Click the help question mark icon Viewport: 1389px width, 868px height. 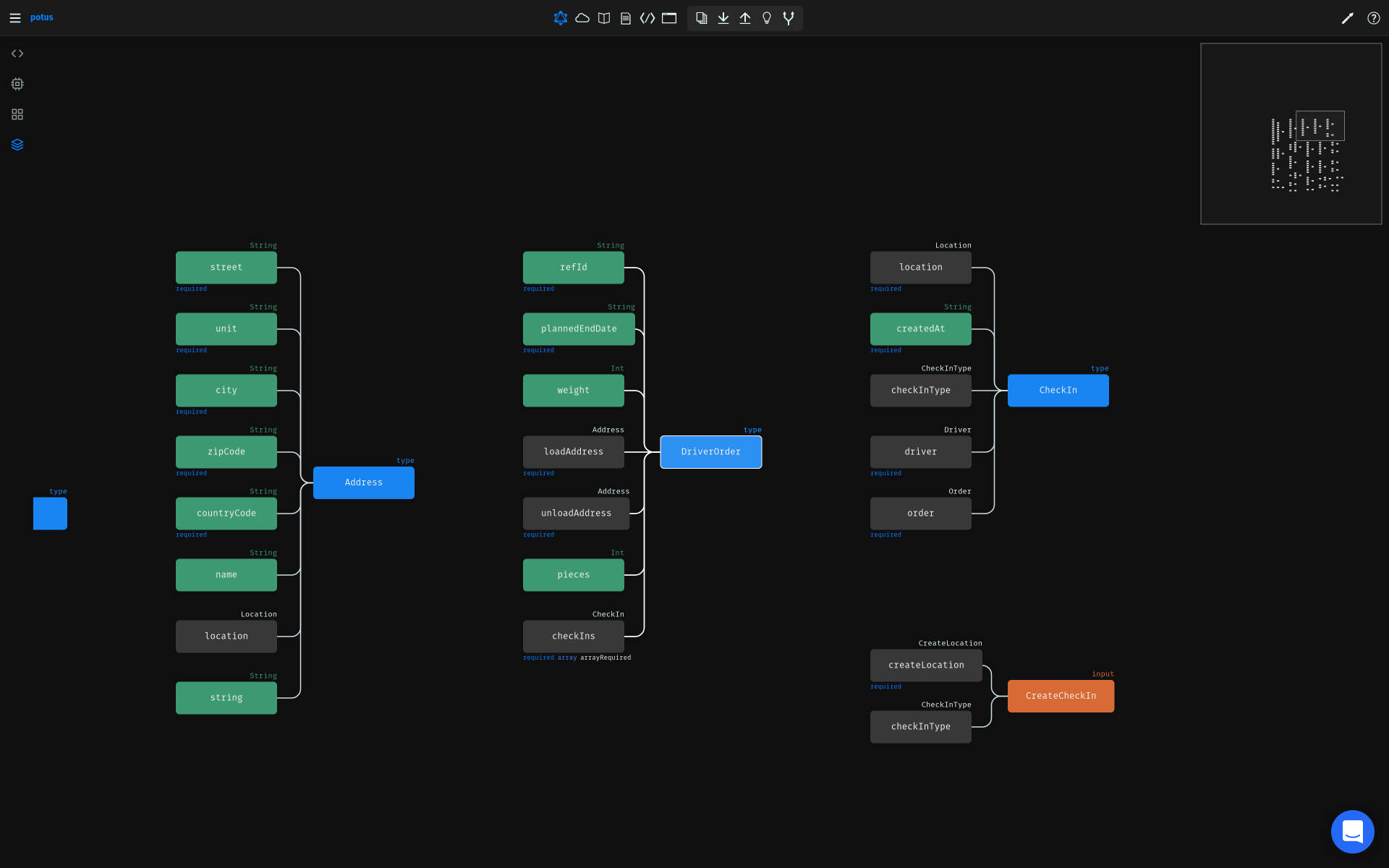pyautogui.click(x=1373, y=18)
